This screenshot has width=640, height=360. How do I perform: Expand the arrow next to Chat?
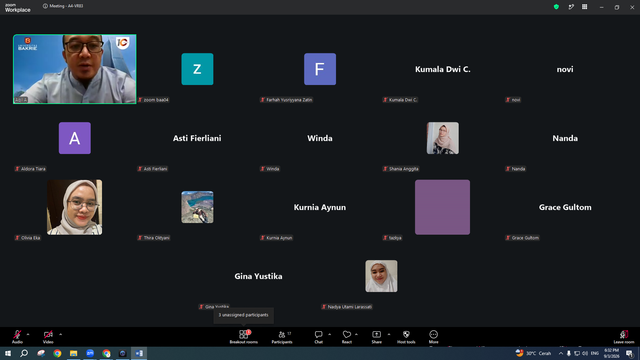coord(329,334)
